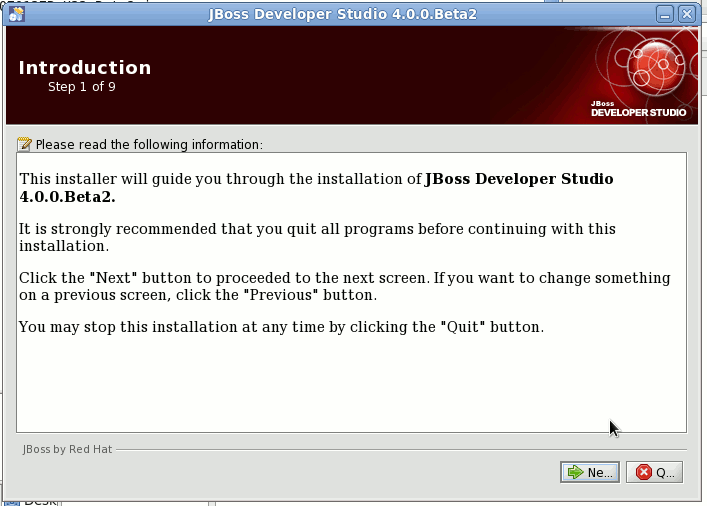Image resolution: width=707 pixels, height=506 pixels.
Task: Minimize the JBoss installer window
Action: tap(665, 14)
